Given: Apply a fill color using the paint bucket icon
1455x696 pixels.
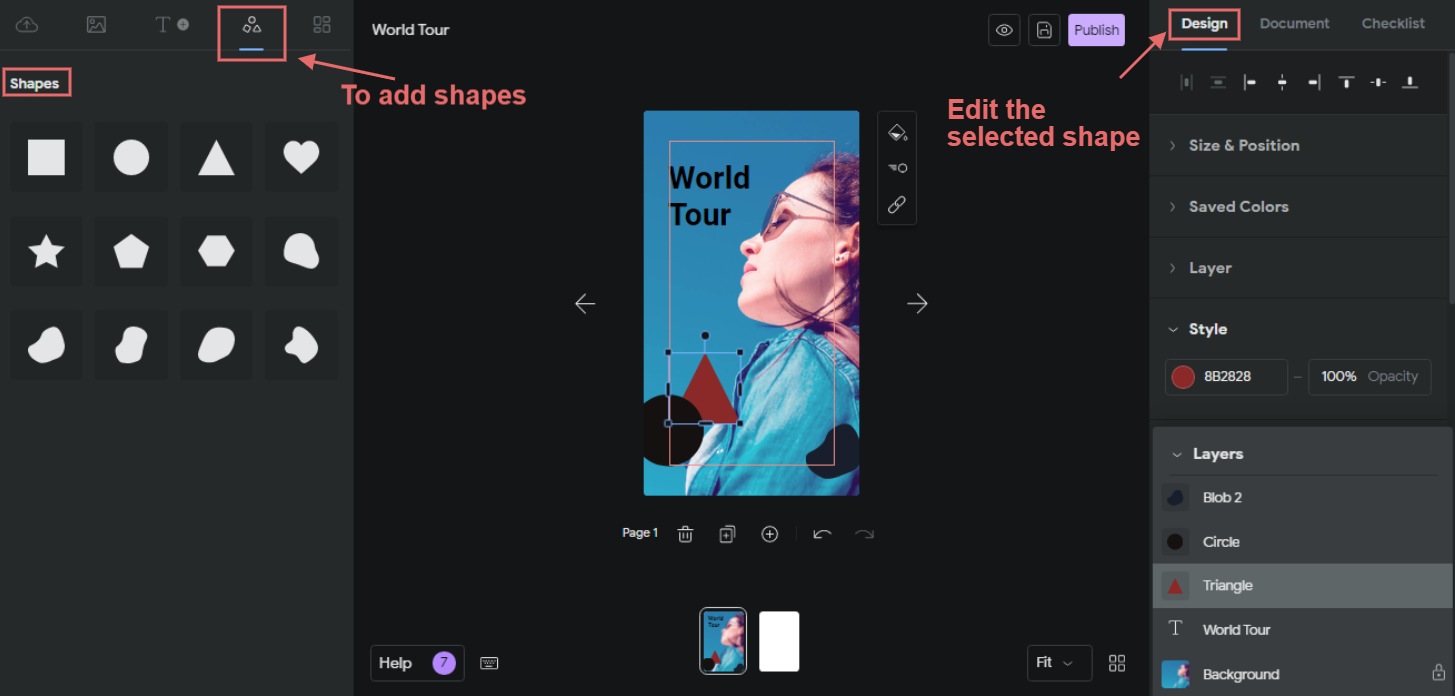Looking at the screenshot, I should pos(896,131).
